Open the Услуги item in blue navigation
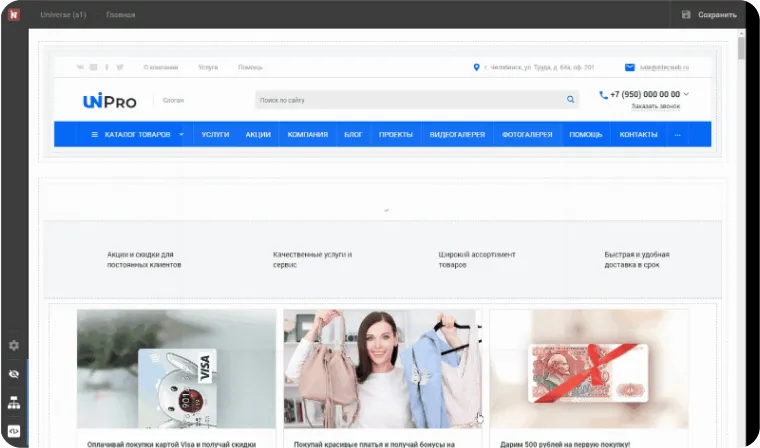This screenshot has width=760, height=448. coord(215,134)
